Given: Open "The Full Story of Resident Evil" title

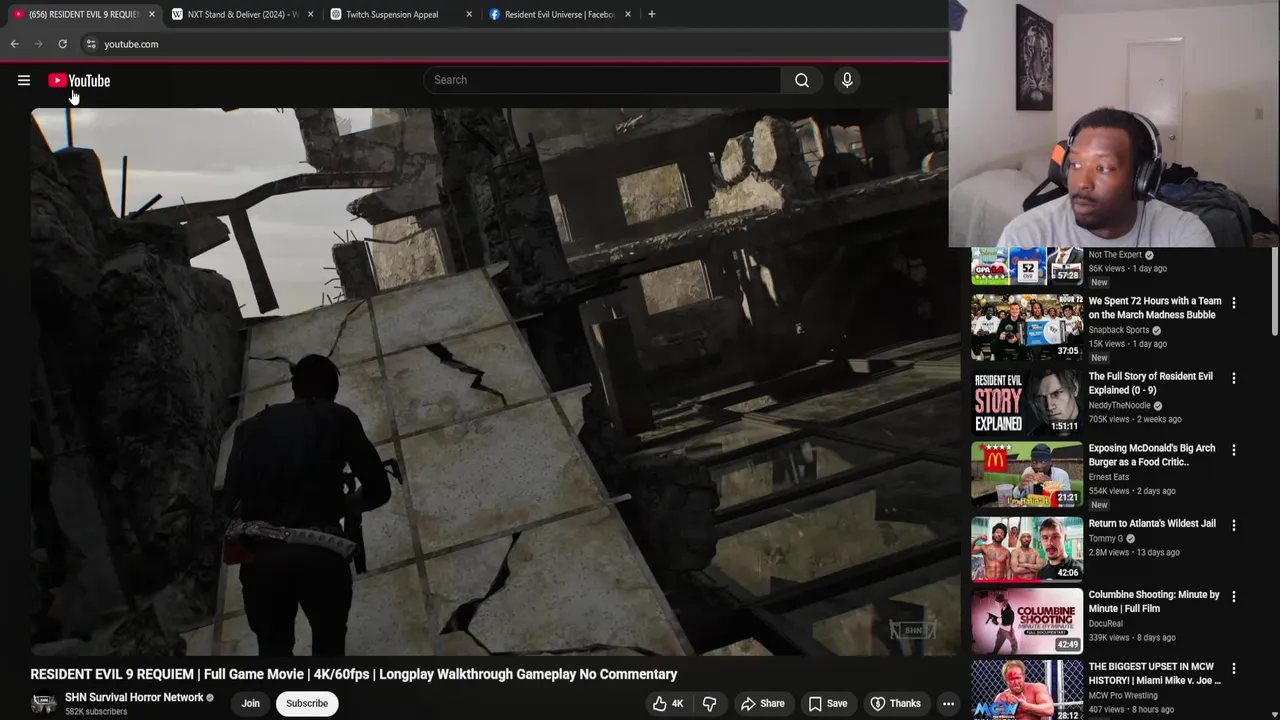Looking at the screenshot, I should (x=1151, y=383).
